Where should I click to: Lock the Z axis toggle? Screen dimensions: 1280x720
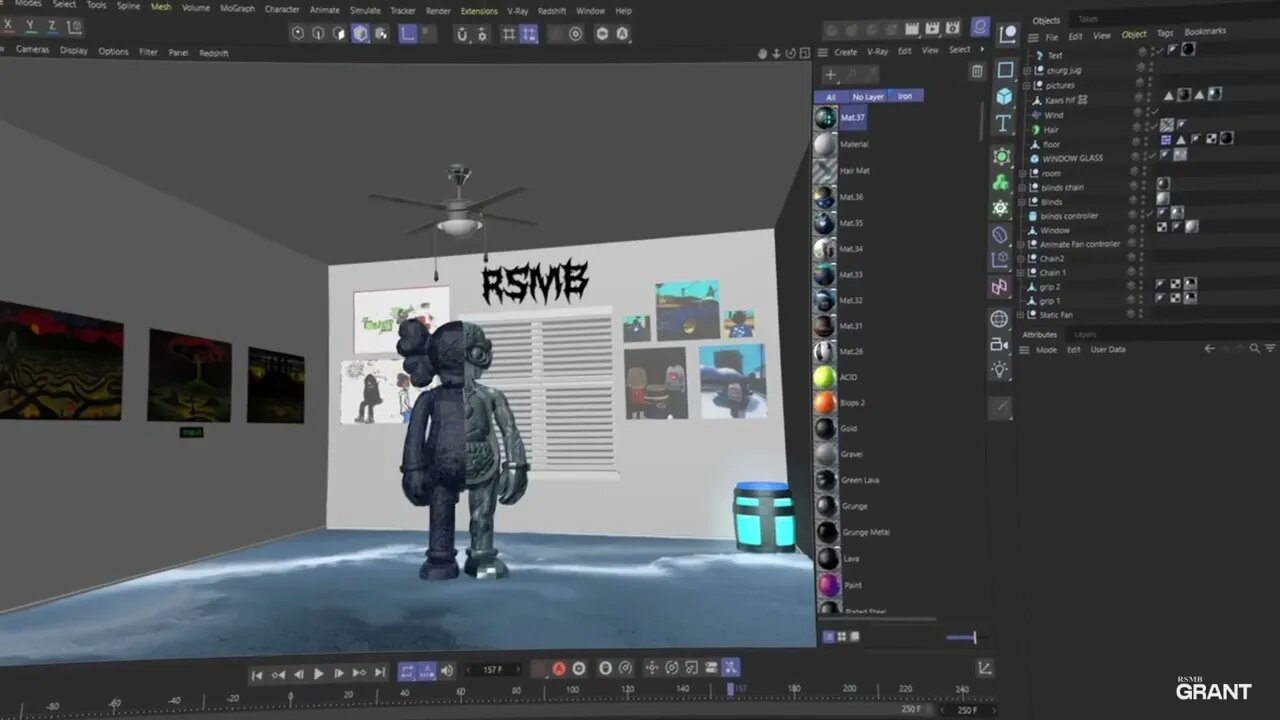52,25
